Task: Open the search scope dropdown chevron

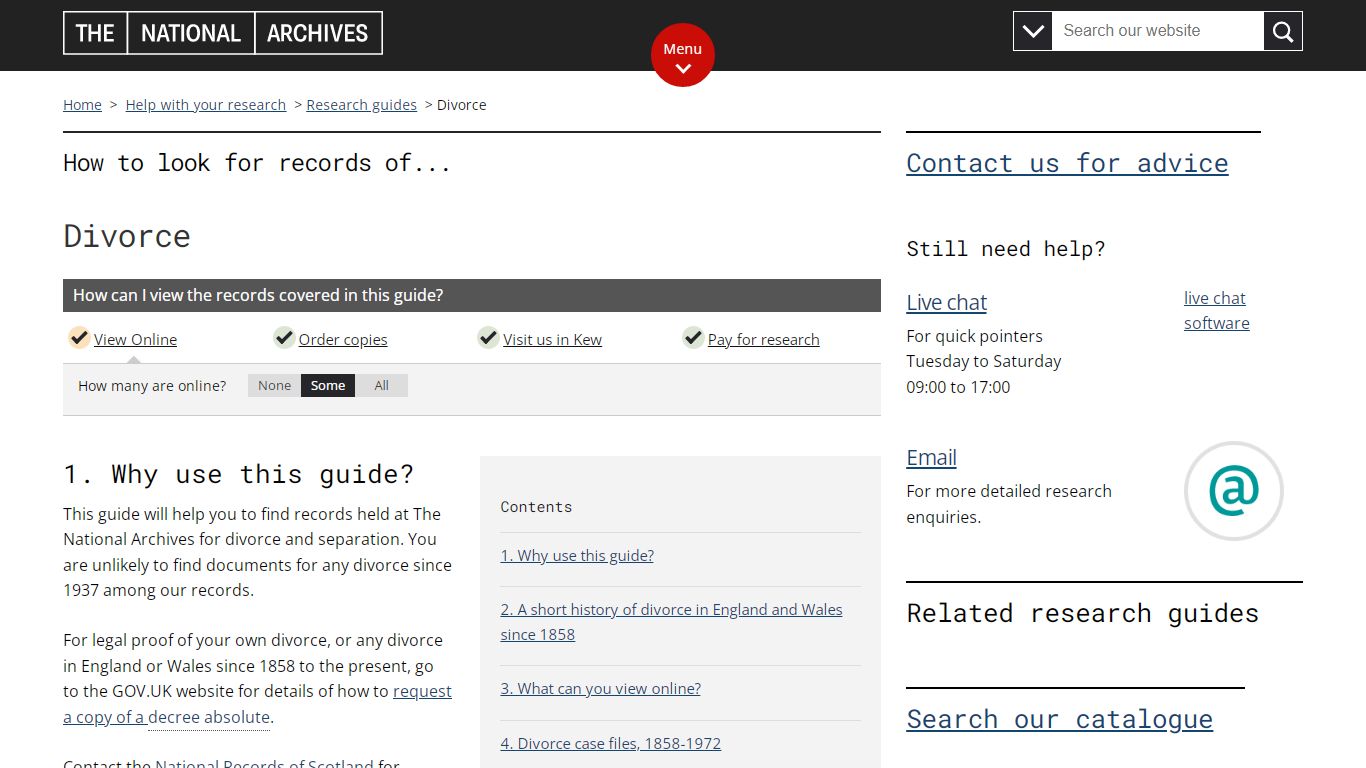Action: click(1033, 32)
